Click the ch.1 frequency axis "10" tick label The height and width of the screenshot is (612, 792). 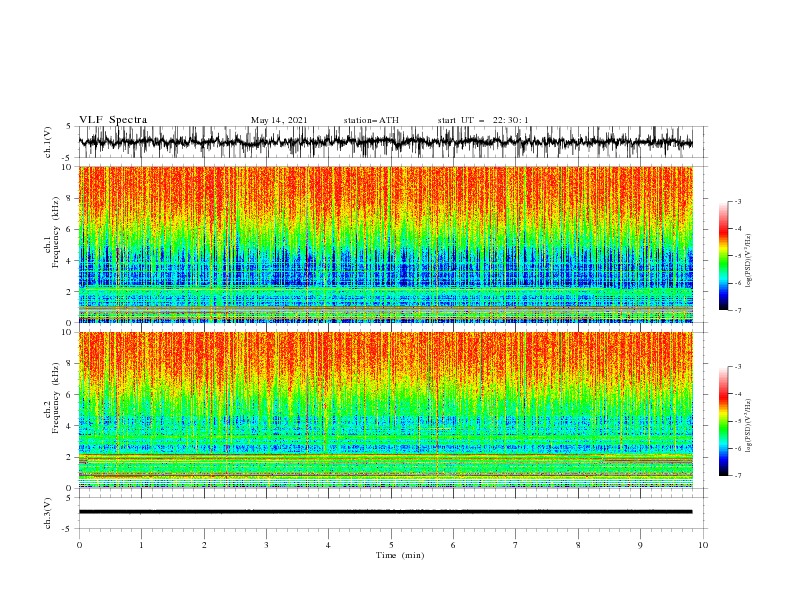[x=67, y=167]
